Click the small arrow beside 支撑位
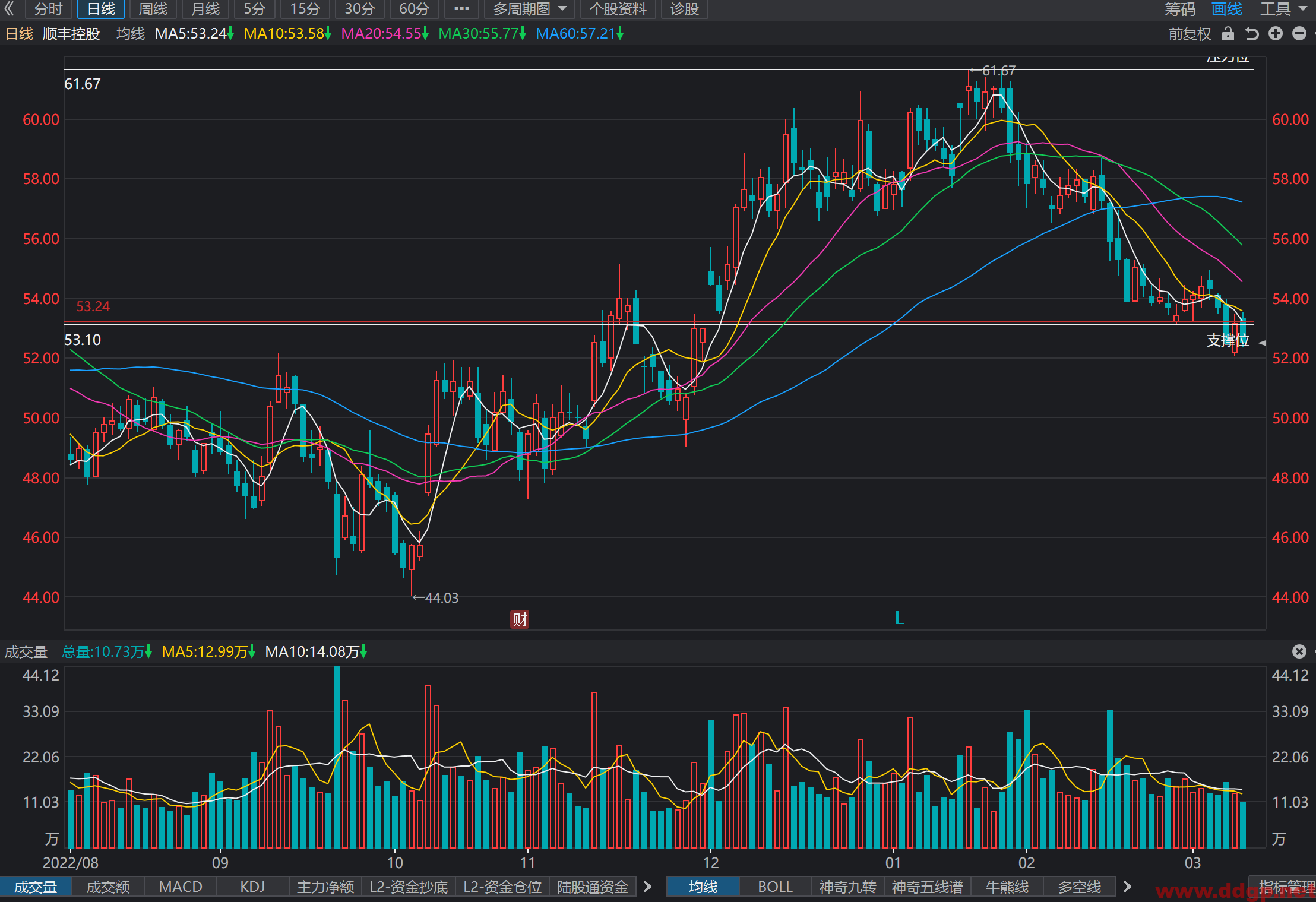Image resolution: width=1316 pixels, height=902 pixels. tap(1262, 343)
